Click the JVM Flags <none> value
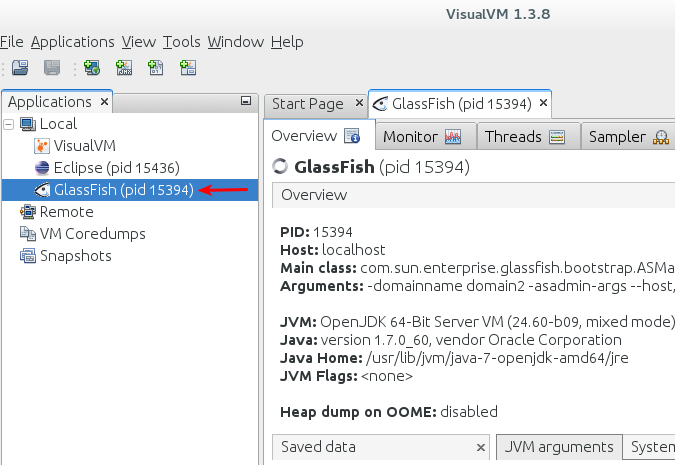The image size is (675, 465). pos(387,376)
